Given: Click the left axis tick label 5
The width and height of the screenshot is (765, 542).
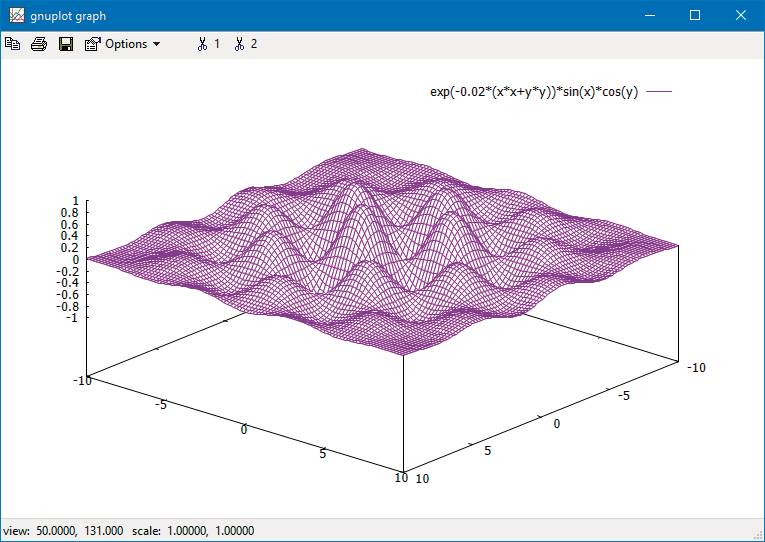Looking at the screenshot, I should coord(322,454).
